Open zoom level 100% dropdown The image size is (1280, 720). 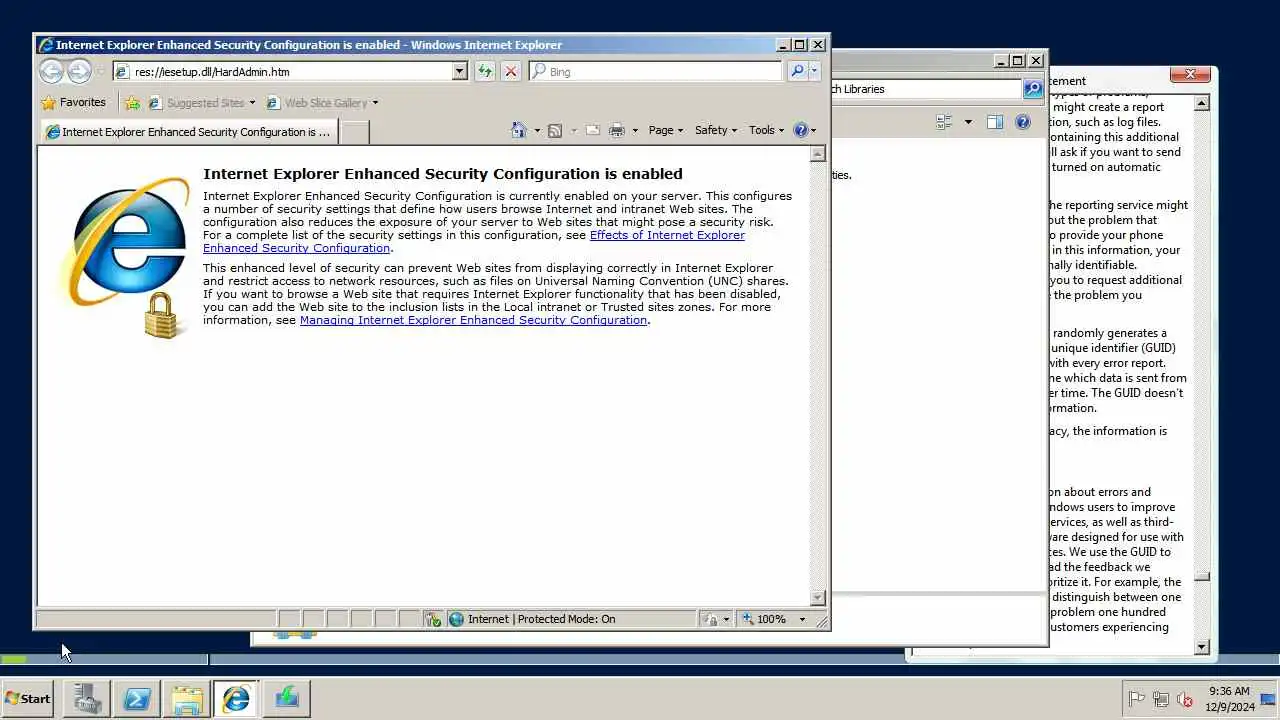801,619
